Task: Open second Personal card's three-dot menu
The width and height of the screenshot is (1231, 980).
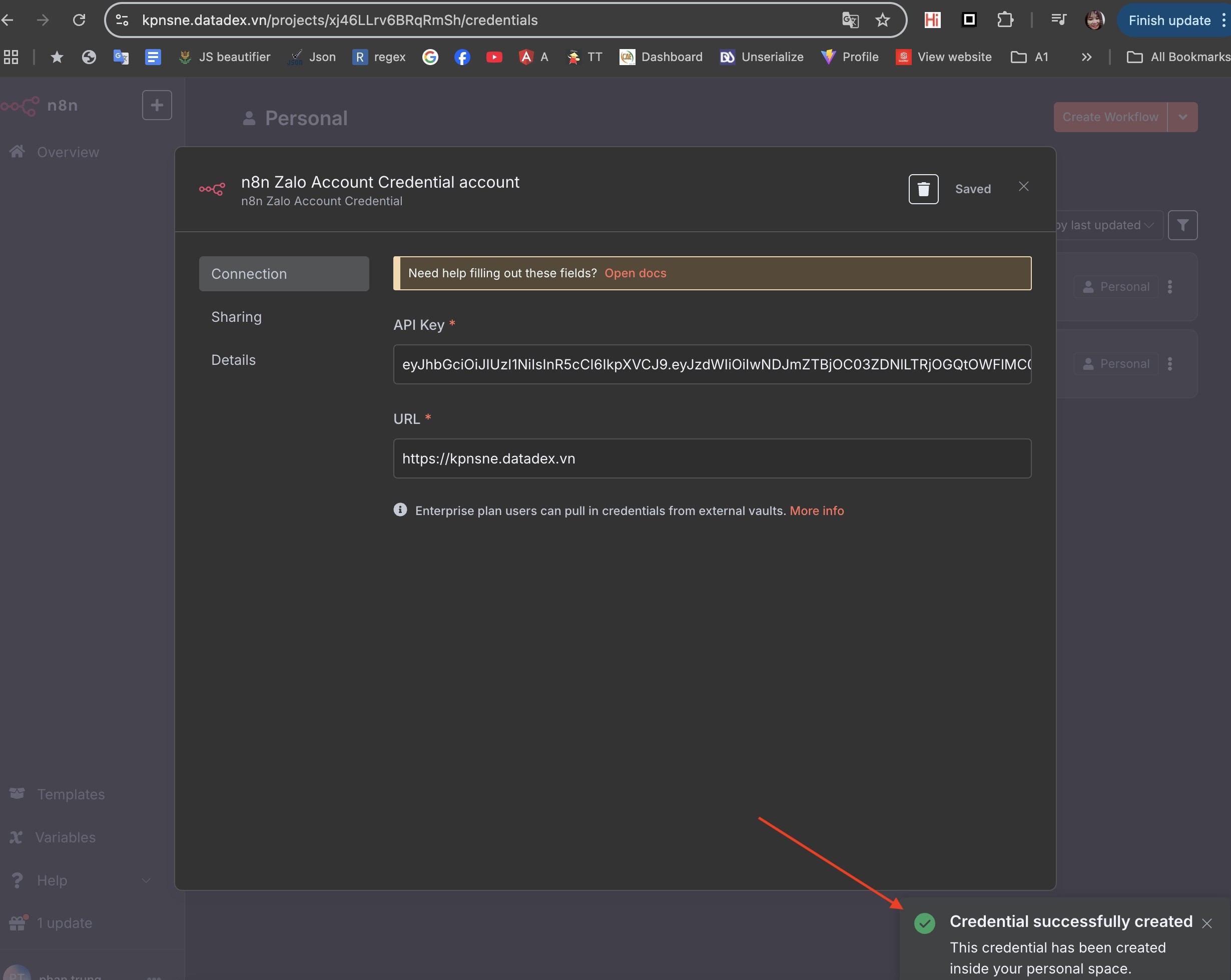Action: [1170, 364]
